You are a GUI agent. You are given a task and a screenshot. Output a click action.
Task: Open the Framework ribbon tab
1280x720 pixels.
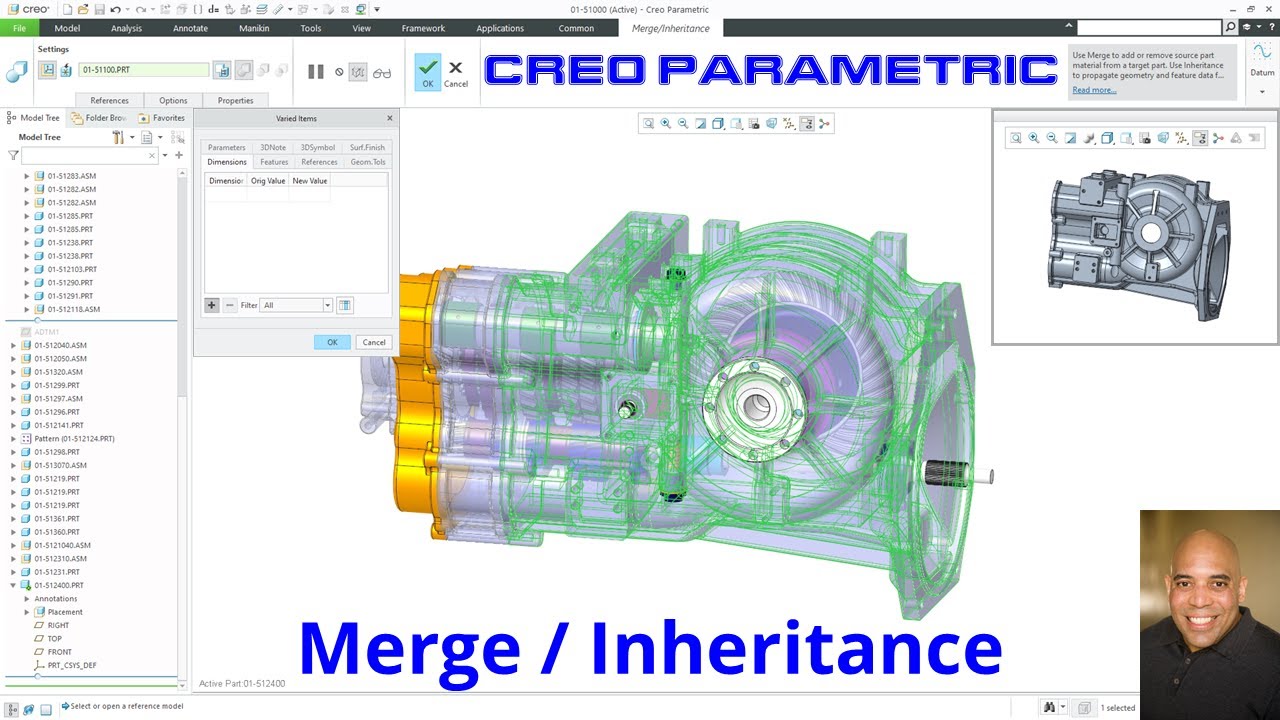[423, 28]
